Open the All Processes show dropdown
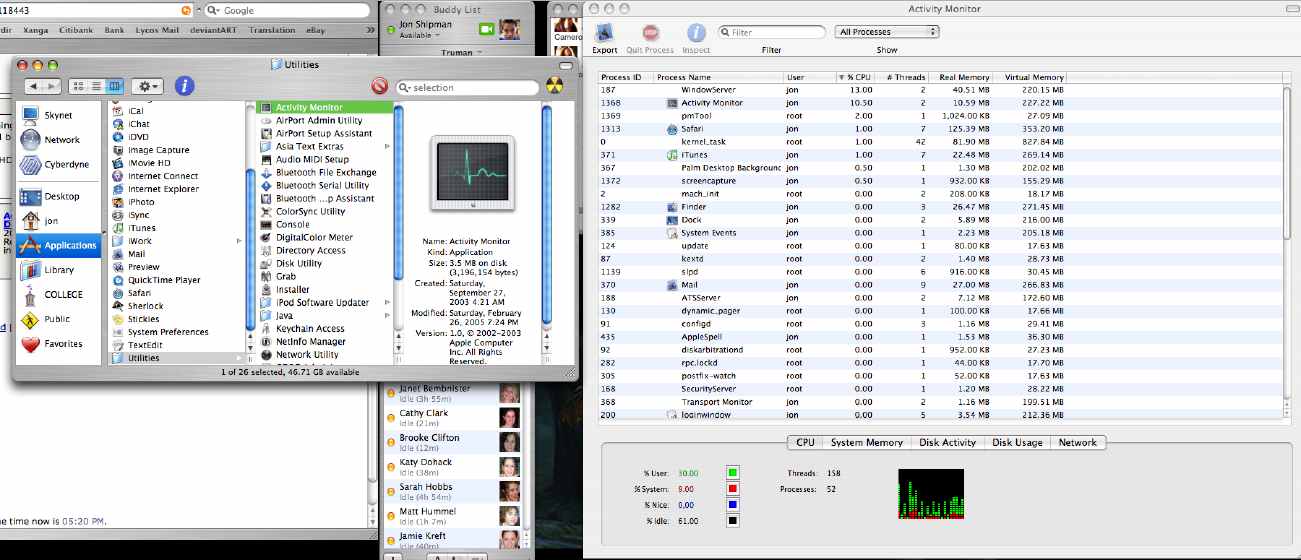The height and width of the screenshot is (560, 1301). pyautogui.click(x=887, y=32)
